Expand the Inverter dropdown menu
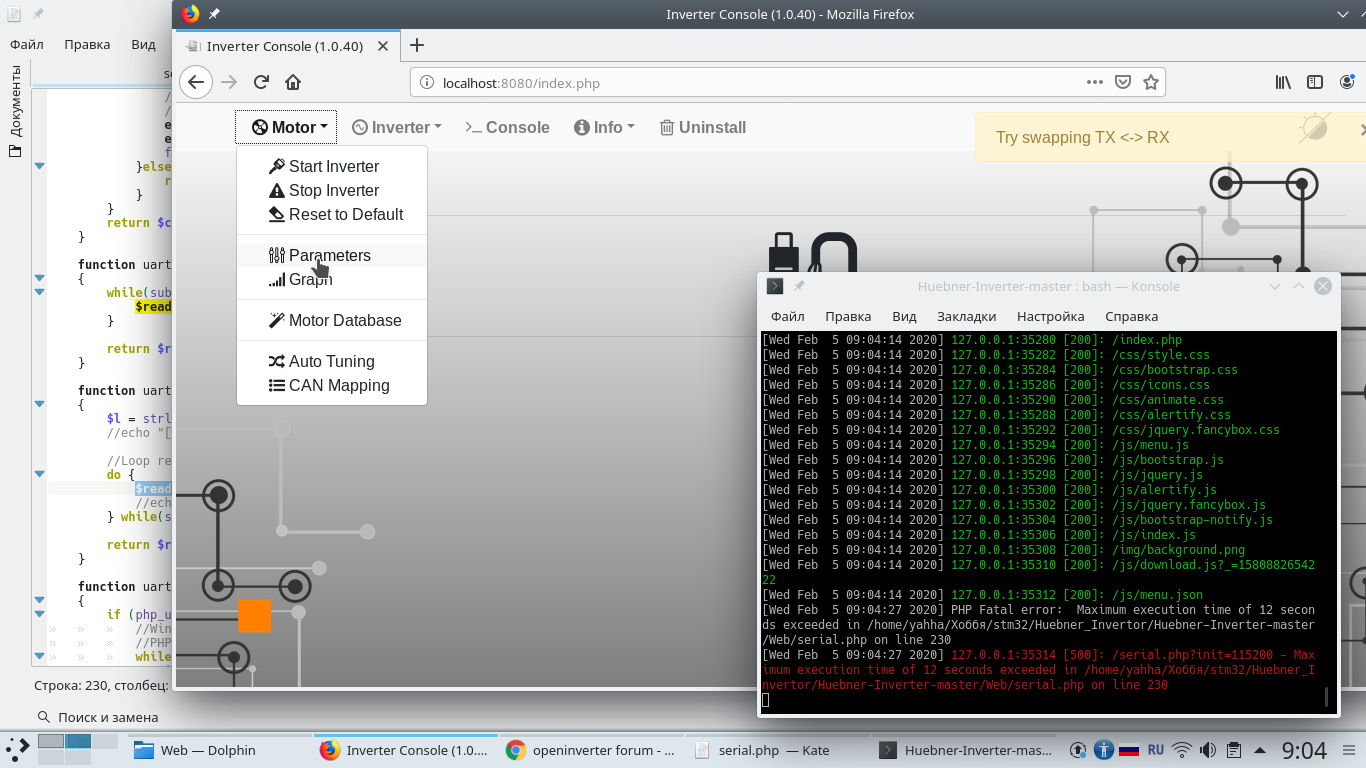The image size is (1366, 768). coord(397,127)
